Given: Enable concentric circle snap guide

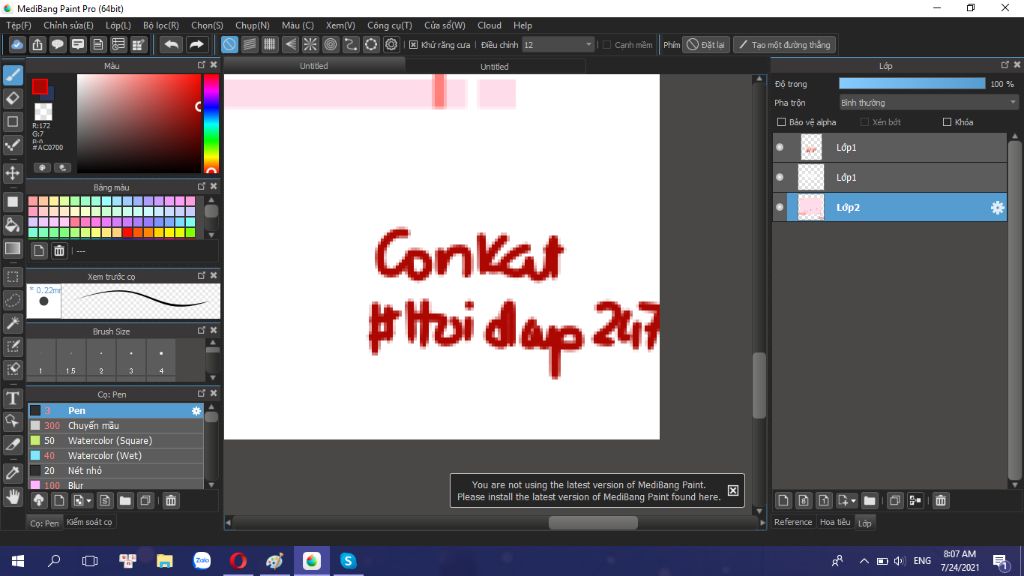Looking at the screenshot, I should tap(330, 44).
